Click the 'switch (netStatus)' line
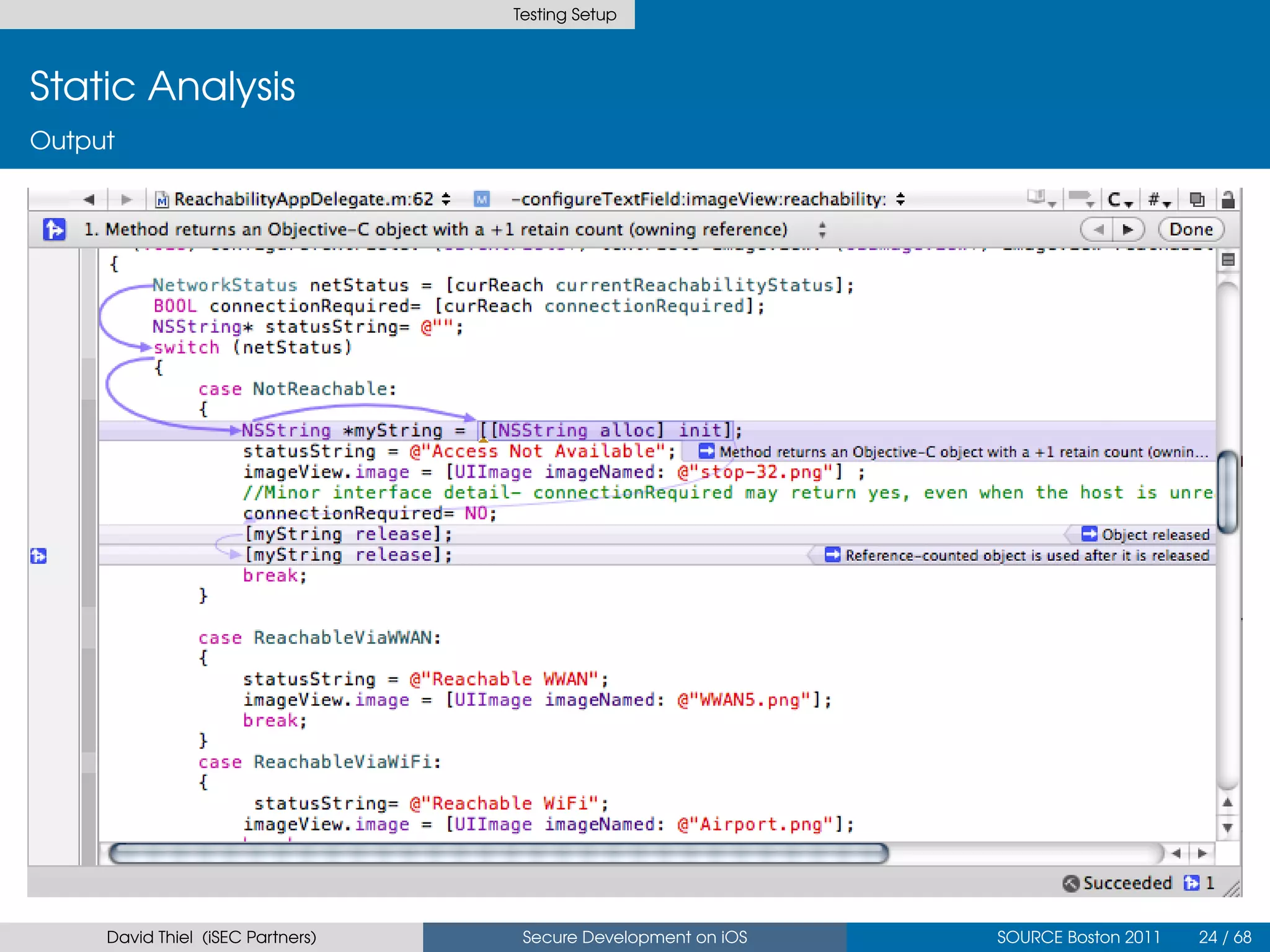1270x952 pixels. [x=253, y=347]
